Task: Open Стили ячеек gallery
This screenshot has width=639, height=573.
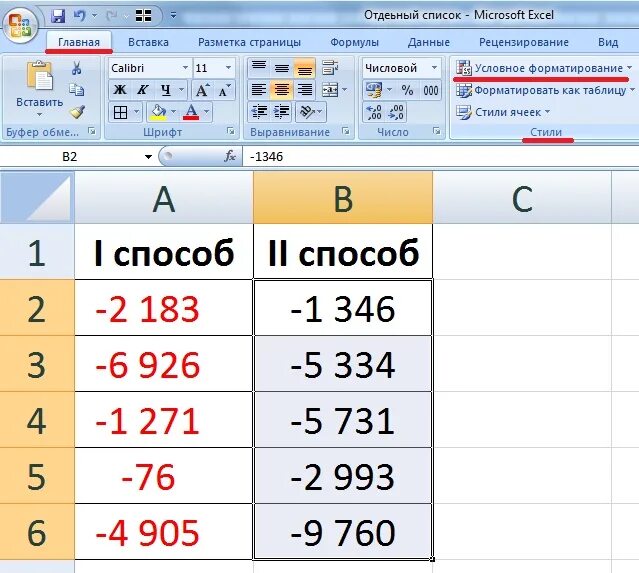Action: pos(503,112)
